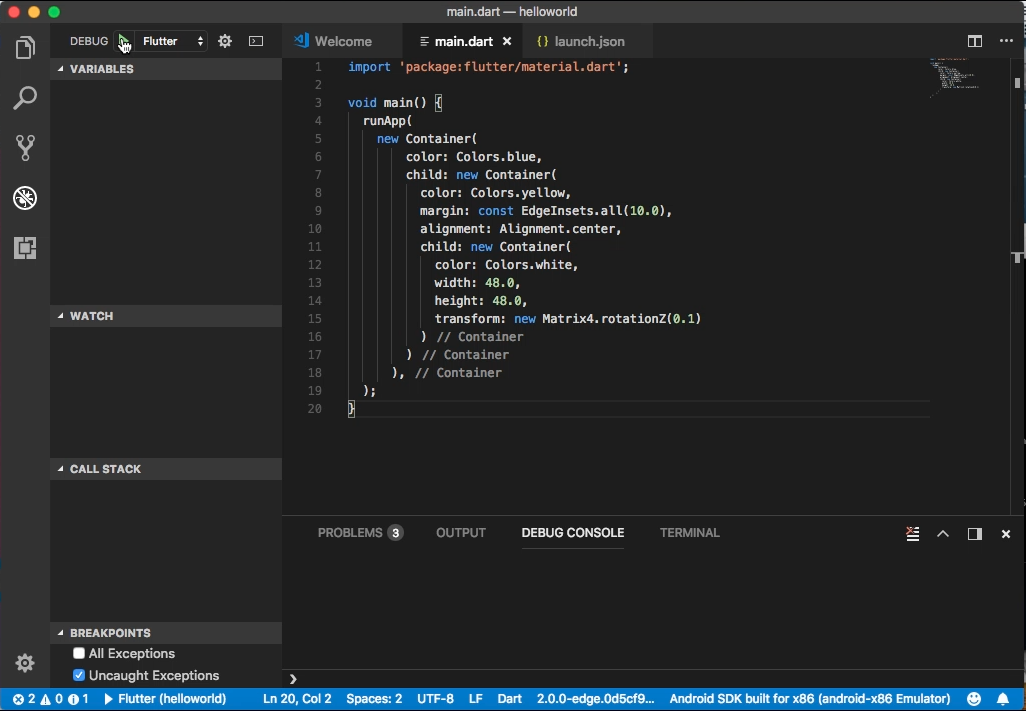Open the Explorer view in activity bar
The height and width of the screenshot is (711, 1026).
pos(25,48)
